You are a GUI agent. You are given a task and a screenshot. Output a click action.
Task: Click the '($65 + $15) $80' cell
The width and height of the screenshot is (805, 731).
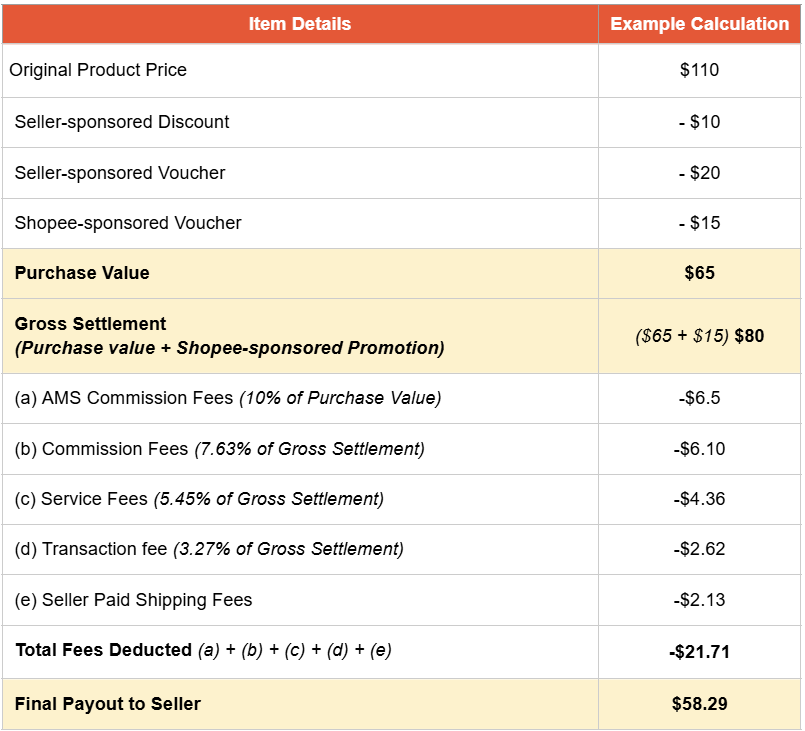click(x=699, y=336)
